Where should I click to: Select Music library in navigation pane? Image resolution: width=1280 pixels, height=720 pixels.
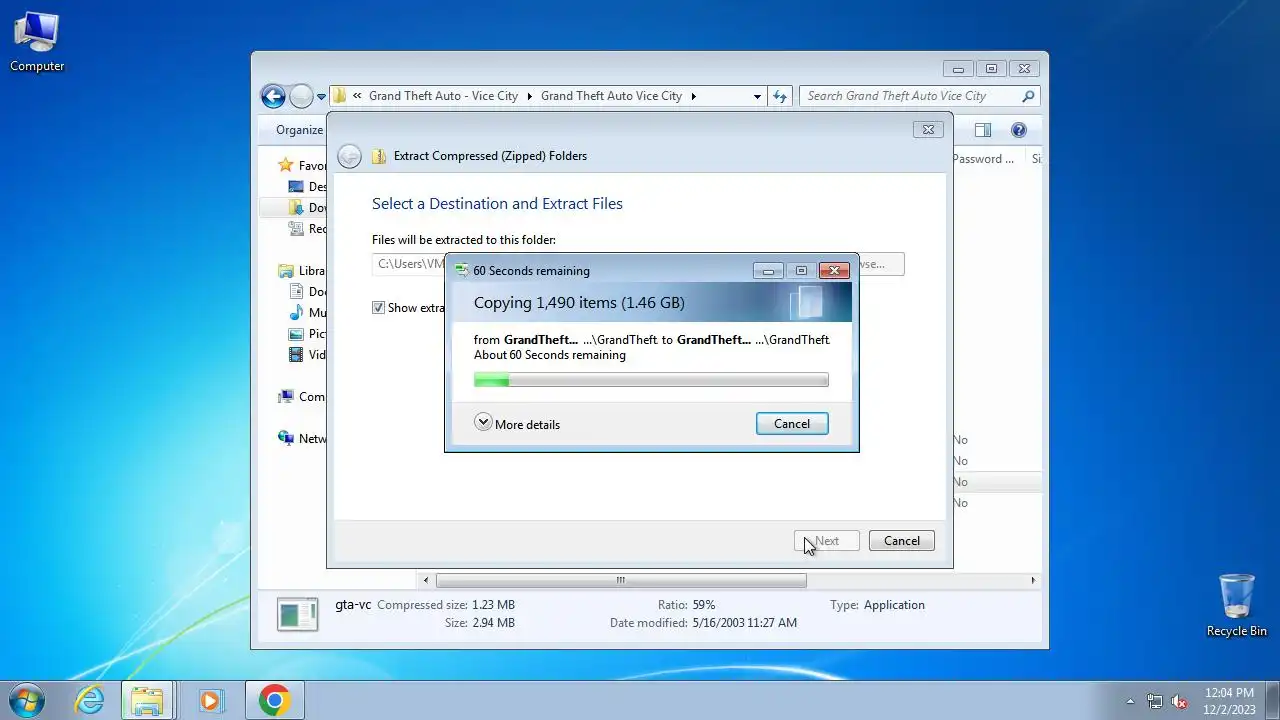308,312
